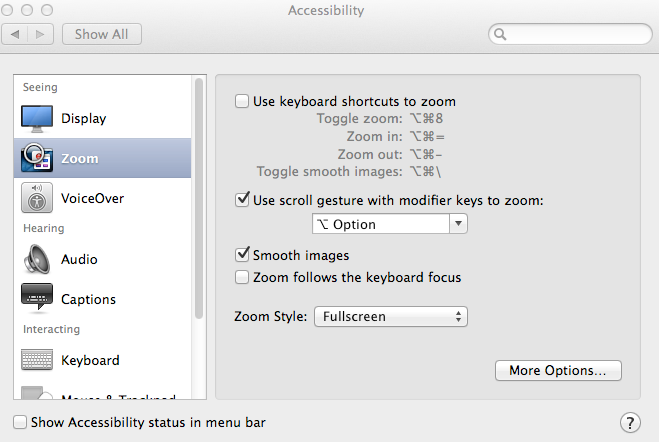659x442 pixels.
Task: Select the Display monitor icon
Action: 37,119
